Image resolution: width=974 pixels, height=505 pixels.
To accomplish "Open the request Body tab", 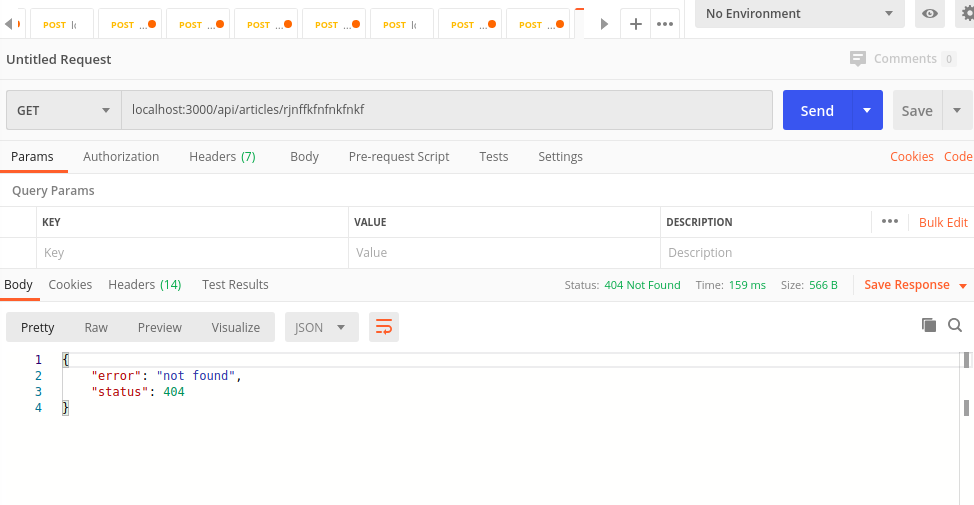I will point(304,157).
